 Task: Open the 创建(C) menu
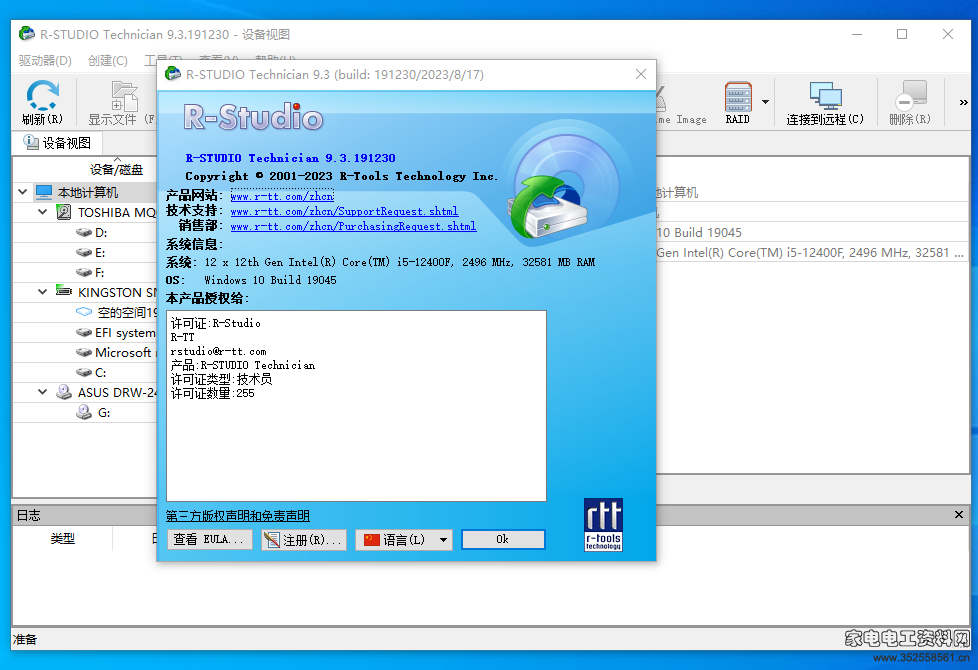[x=108, y=61]
